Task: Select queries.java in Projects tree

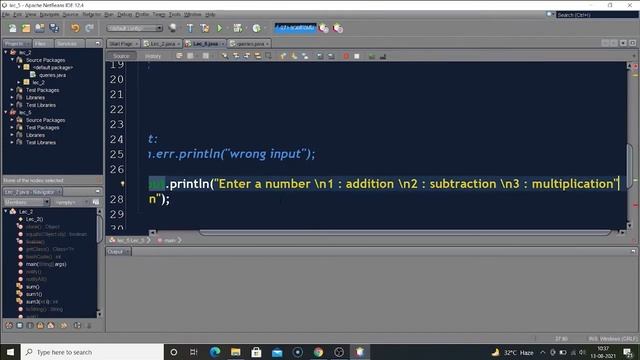Action: coord(52,75)
